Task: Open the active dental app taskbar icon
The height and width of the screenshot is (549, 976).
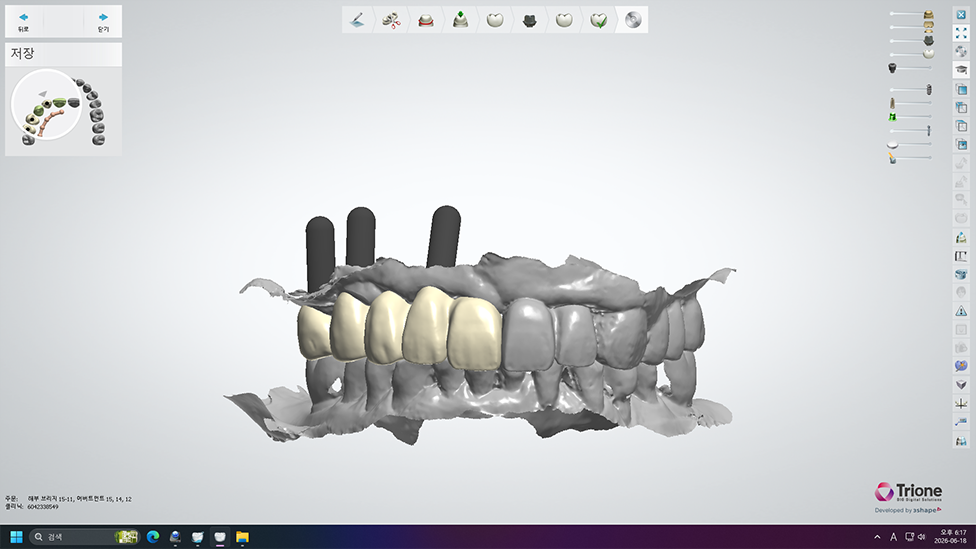Action: (x=220, y=537)
